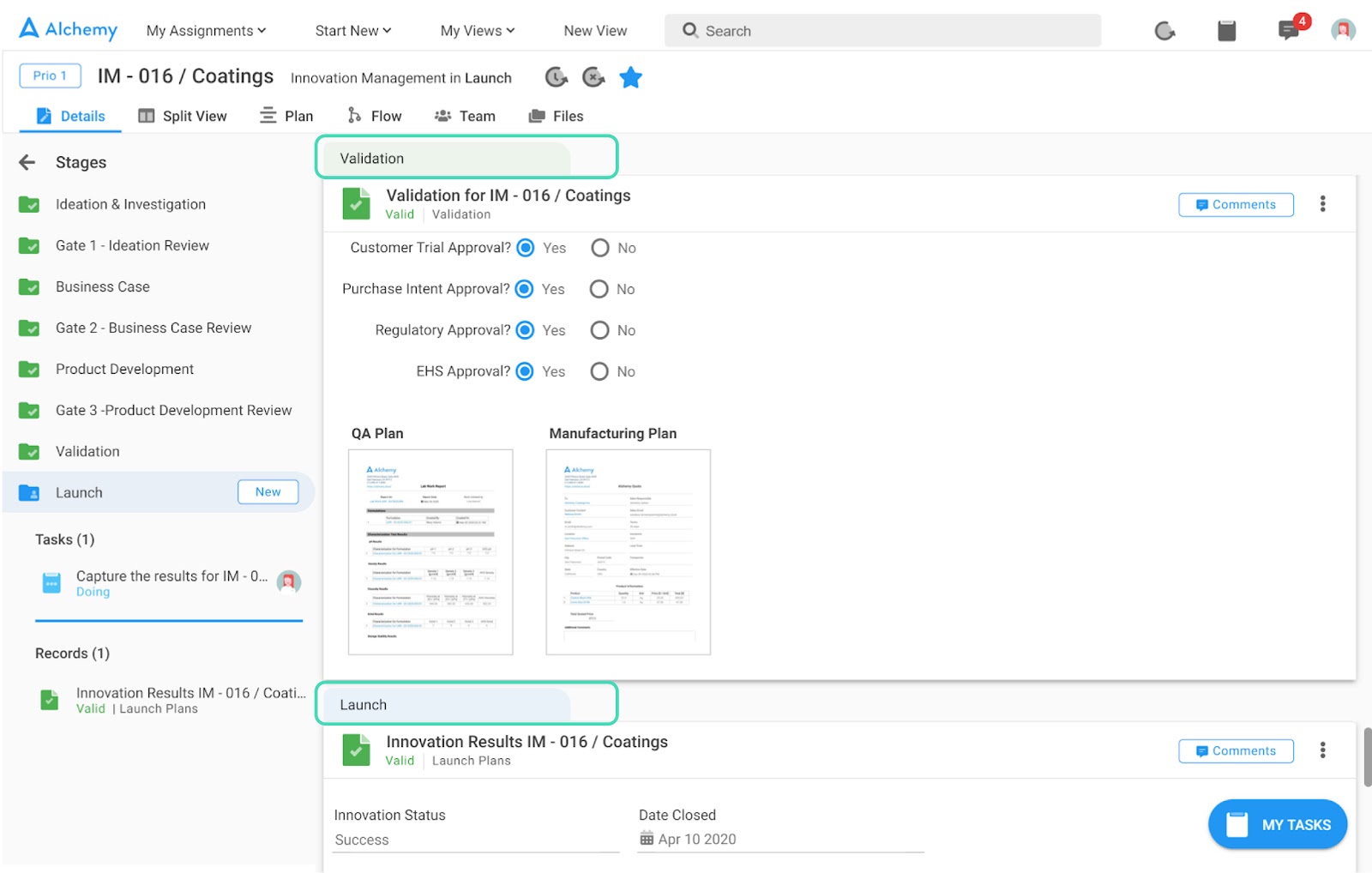Click Validation stage folder icon
Screen dimensions: 1372x873
[x=29, y=451]
